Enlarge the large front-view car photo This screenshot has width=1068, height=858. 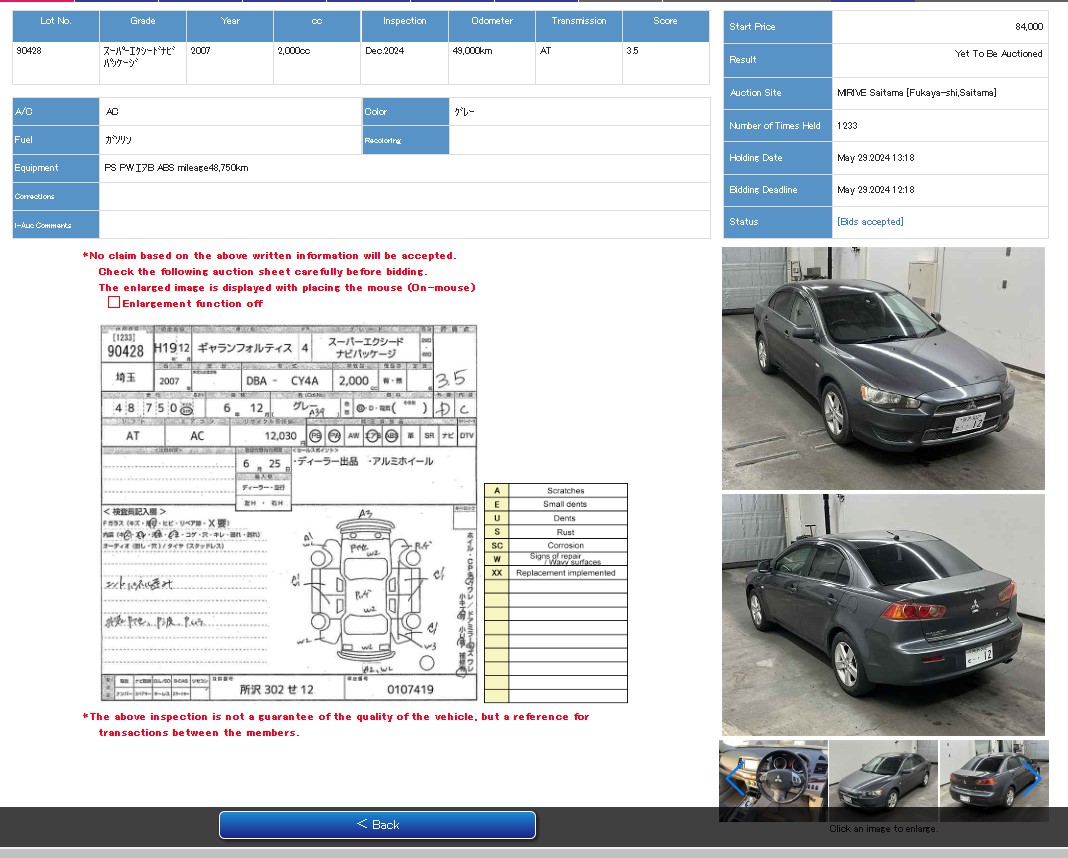pos(883,368)
